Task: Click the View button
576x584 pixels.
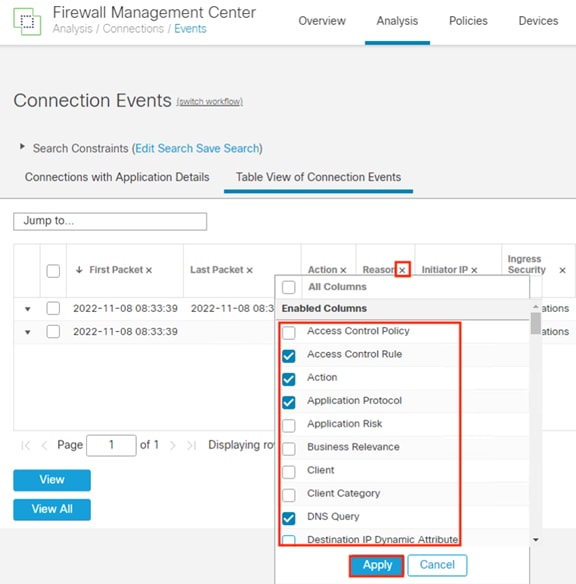Action: 52,480
